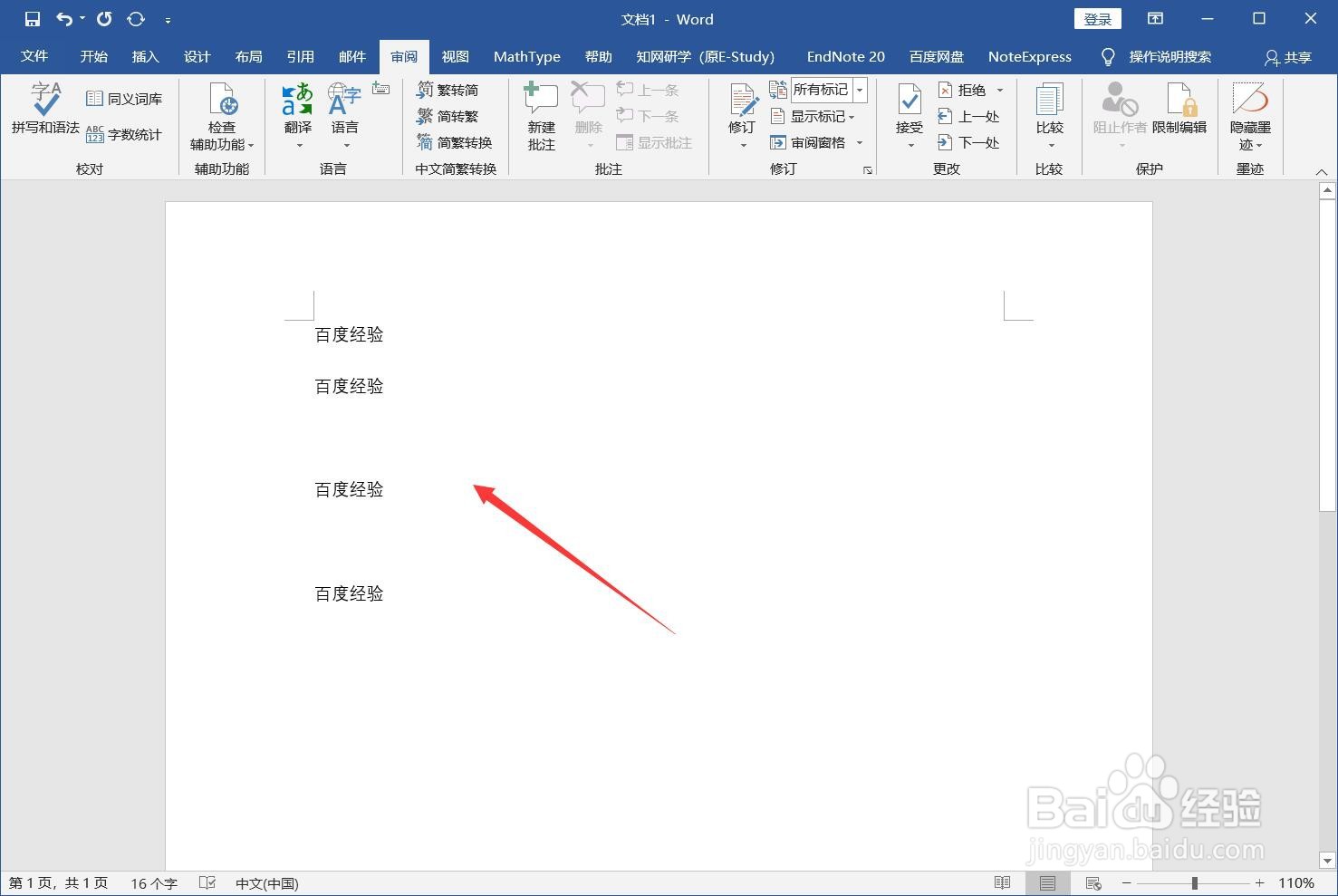Open Spelling and Grammar check (拼写和语法)
This screenshot has height=896, width=1338.
pyautogui.click(x=45, y=110)
